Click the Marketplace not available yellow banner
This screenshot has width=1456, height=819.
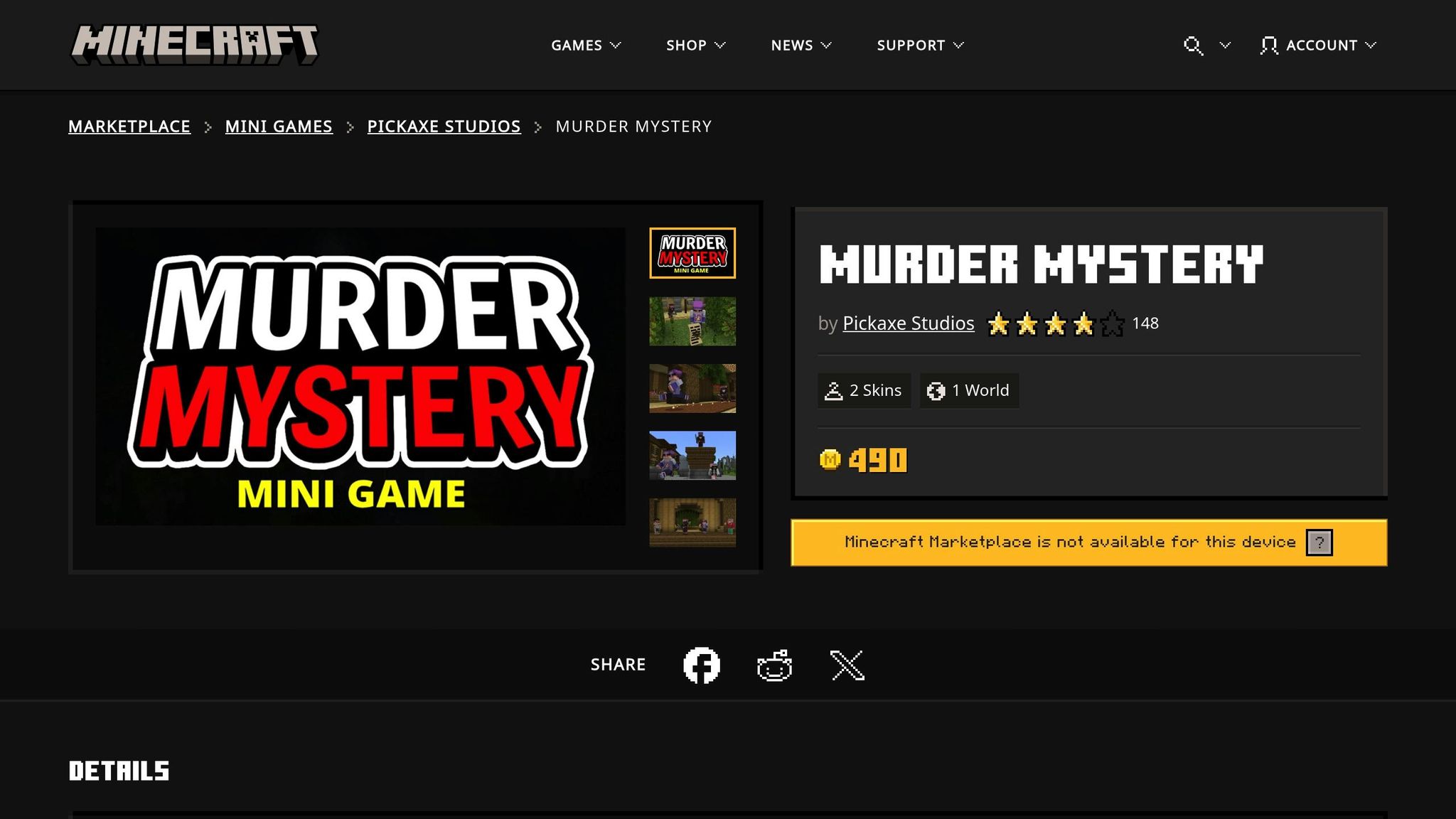click(1089, 542)
